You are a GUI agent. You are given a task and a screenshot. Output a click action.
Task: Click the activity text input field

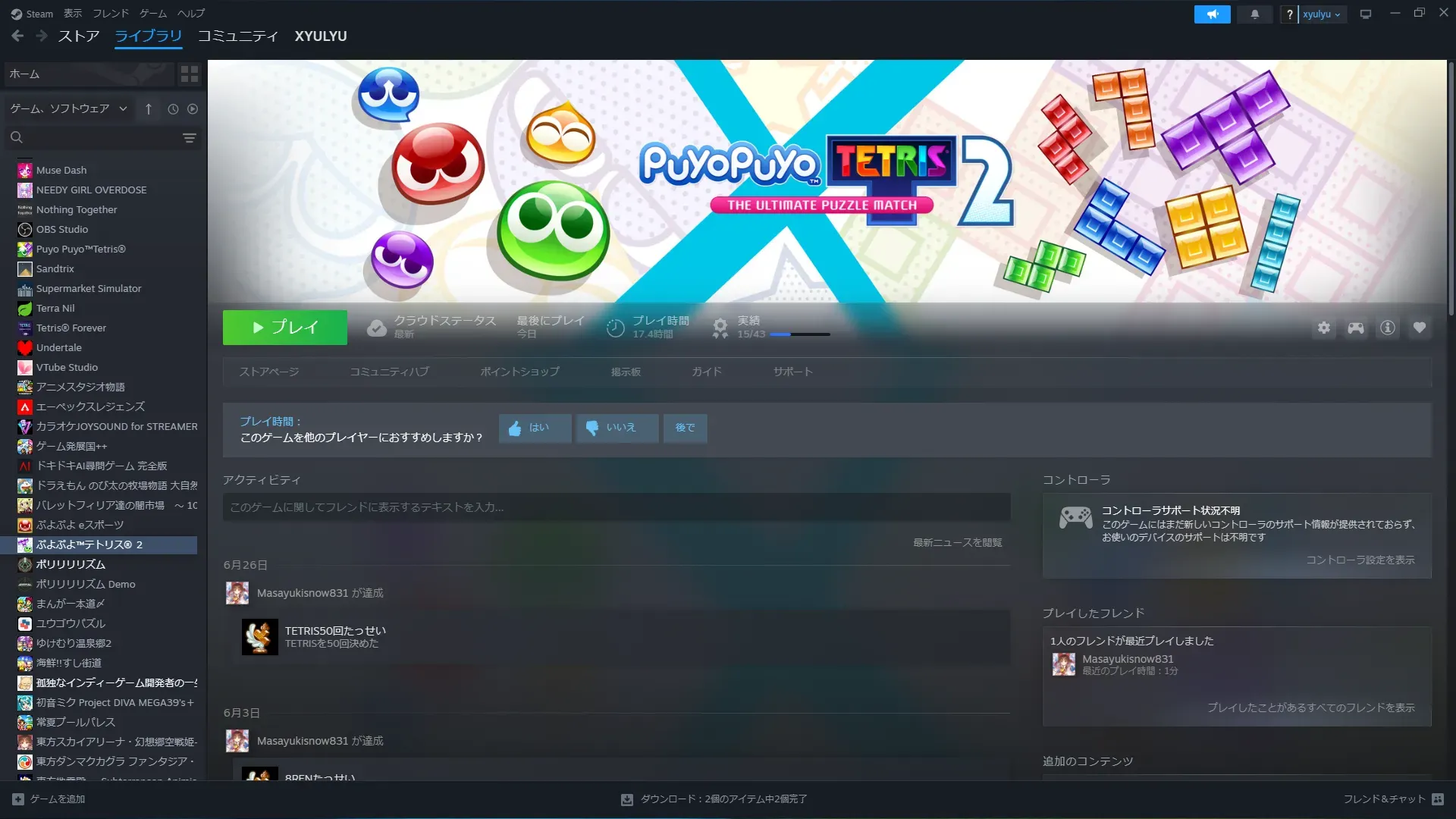click(x=616, y=507)
